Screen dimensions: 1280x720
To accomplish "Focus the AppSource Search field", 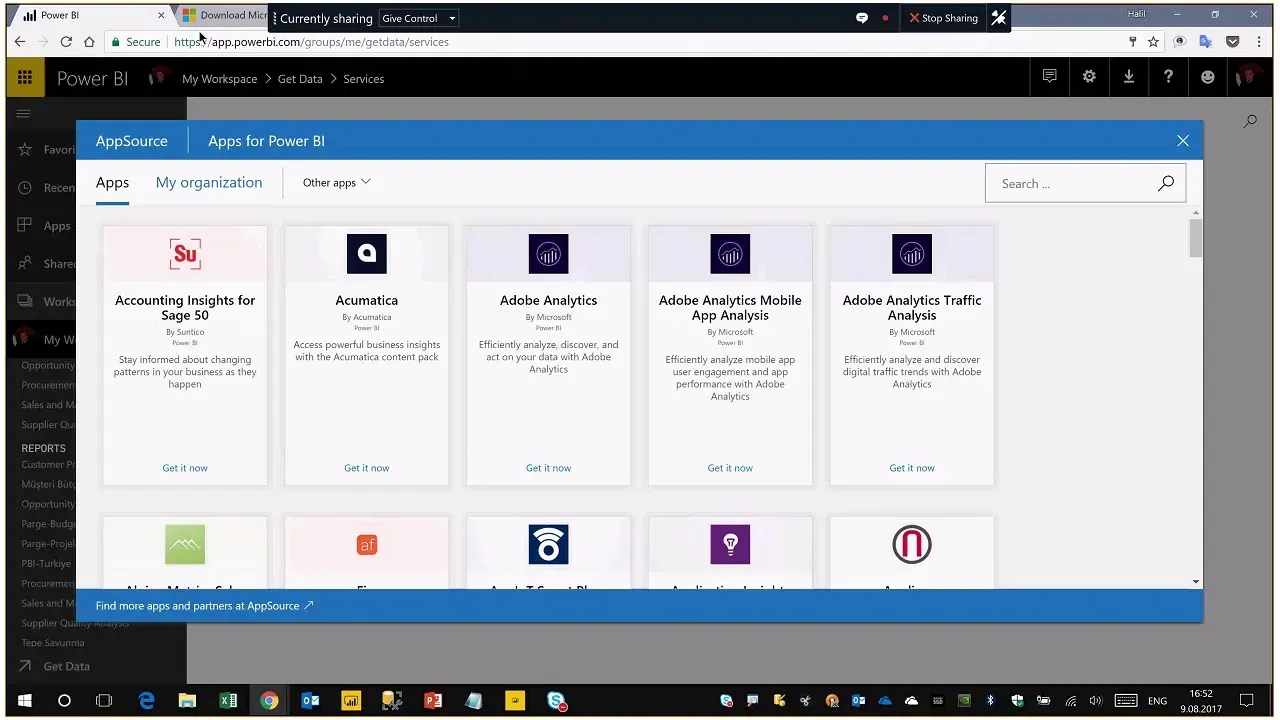I will pos(1085,184).
